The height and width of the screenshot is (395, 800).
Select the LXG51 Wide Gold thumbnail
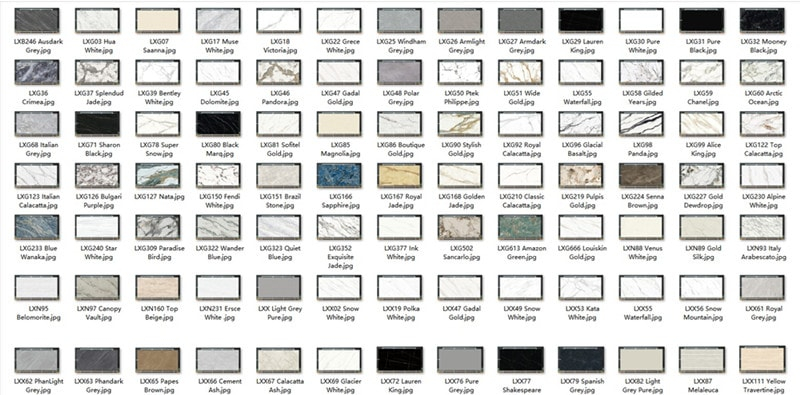point(520,72)
